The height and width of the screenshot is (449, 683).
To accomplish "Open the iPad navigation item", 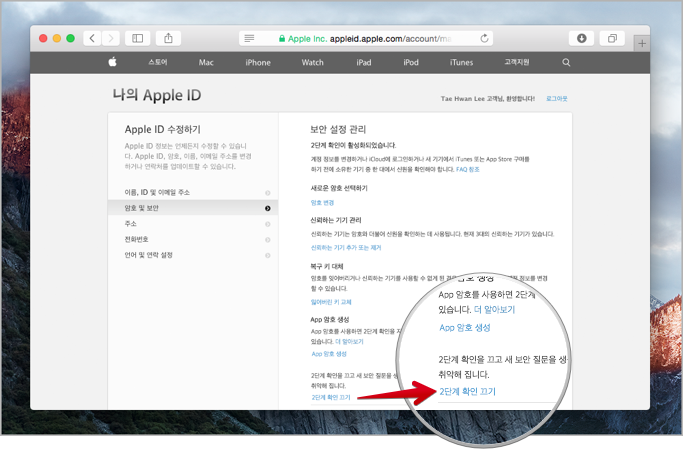I will tap(364, 62).
